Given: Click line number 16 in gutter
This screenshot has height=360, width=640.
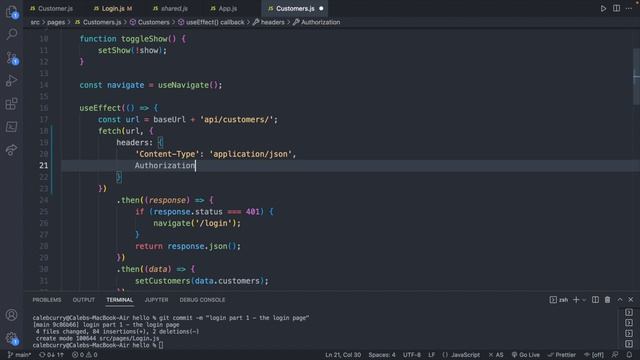Looking at the screenshot, I should click(x=43, y=108).
